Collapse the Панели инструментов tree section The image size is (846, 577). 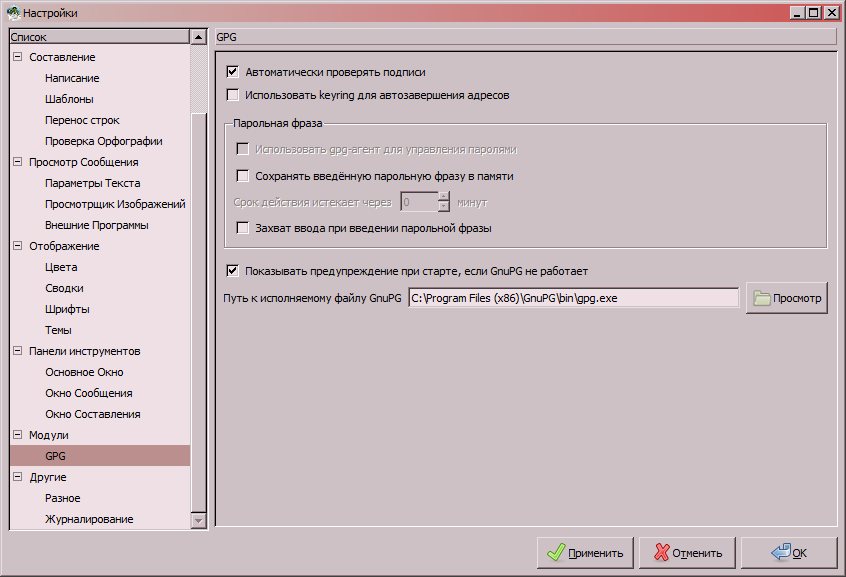point(17,351)
